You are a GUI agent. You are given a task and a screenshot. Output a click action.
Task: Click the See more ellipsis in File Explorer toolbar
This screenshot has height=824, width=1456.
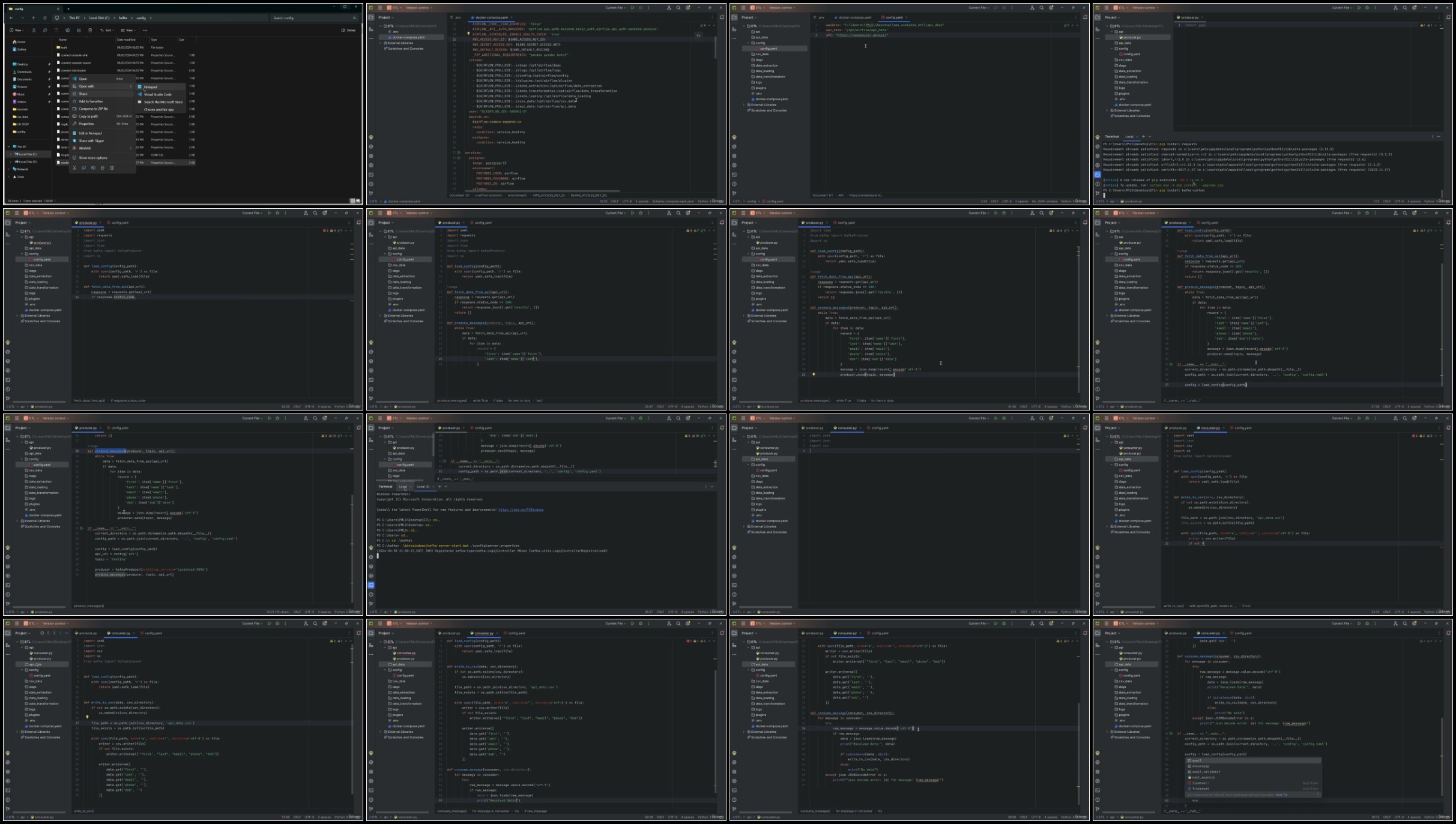tap(145, 30)
